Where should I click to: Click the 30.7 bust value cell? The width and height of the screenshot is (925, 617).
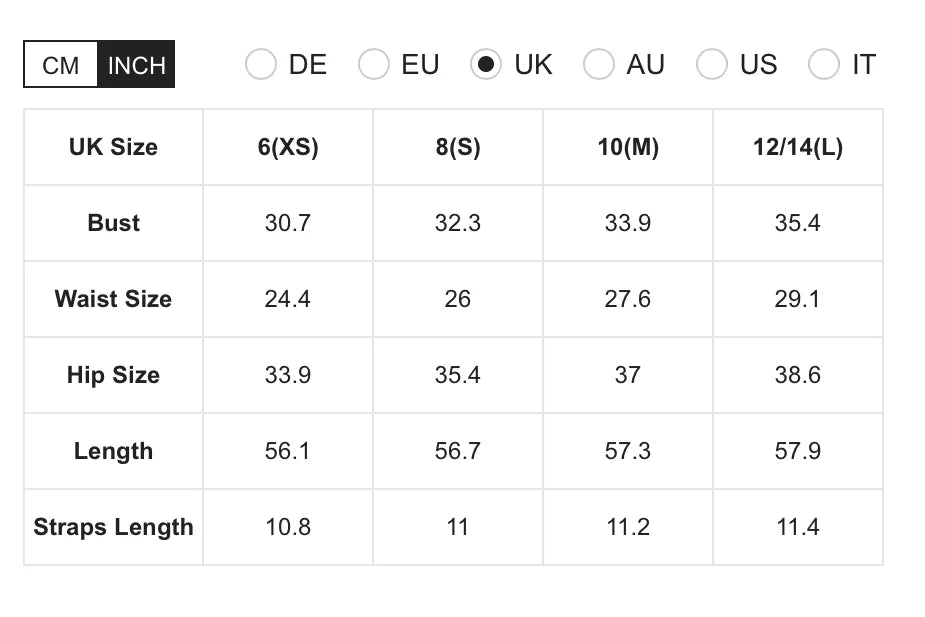[x=288, y=223]
